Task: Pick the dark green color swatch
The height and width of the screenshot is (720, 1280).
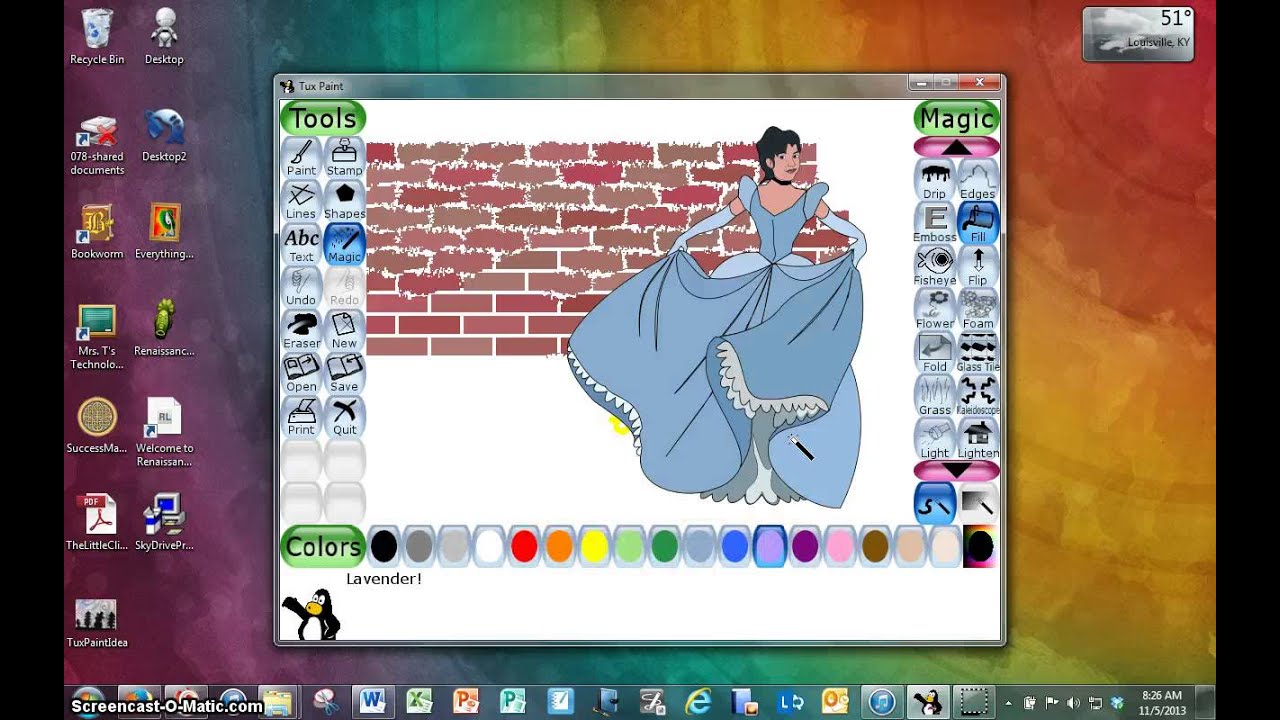Action: point(664,546)
